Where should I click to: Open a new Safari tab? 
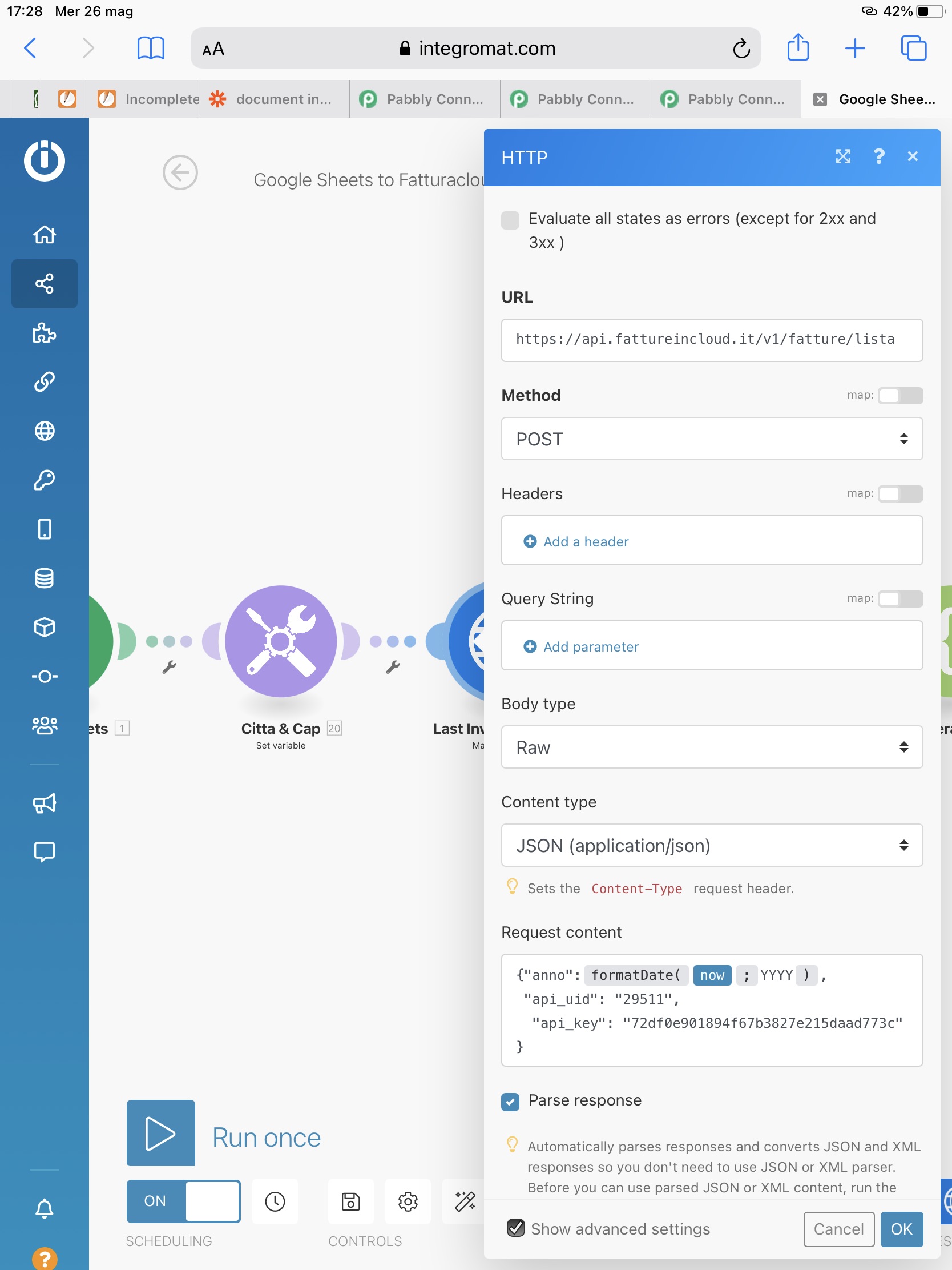(x=855, y=48)
